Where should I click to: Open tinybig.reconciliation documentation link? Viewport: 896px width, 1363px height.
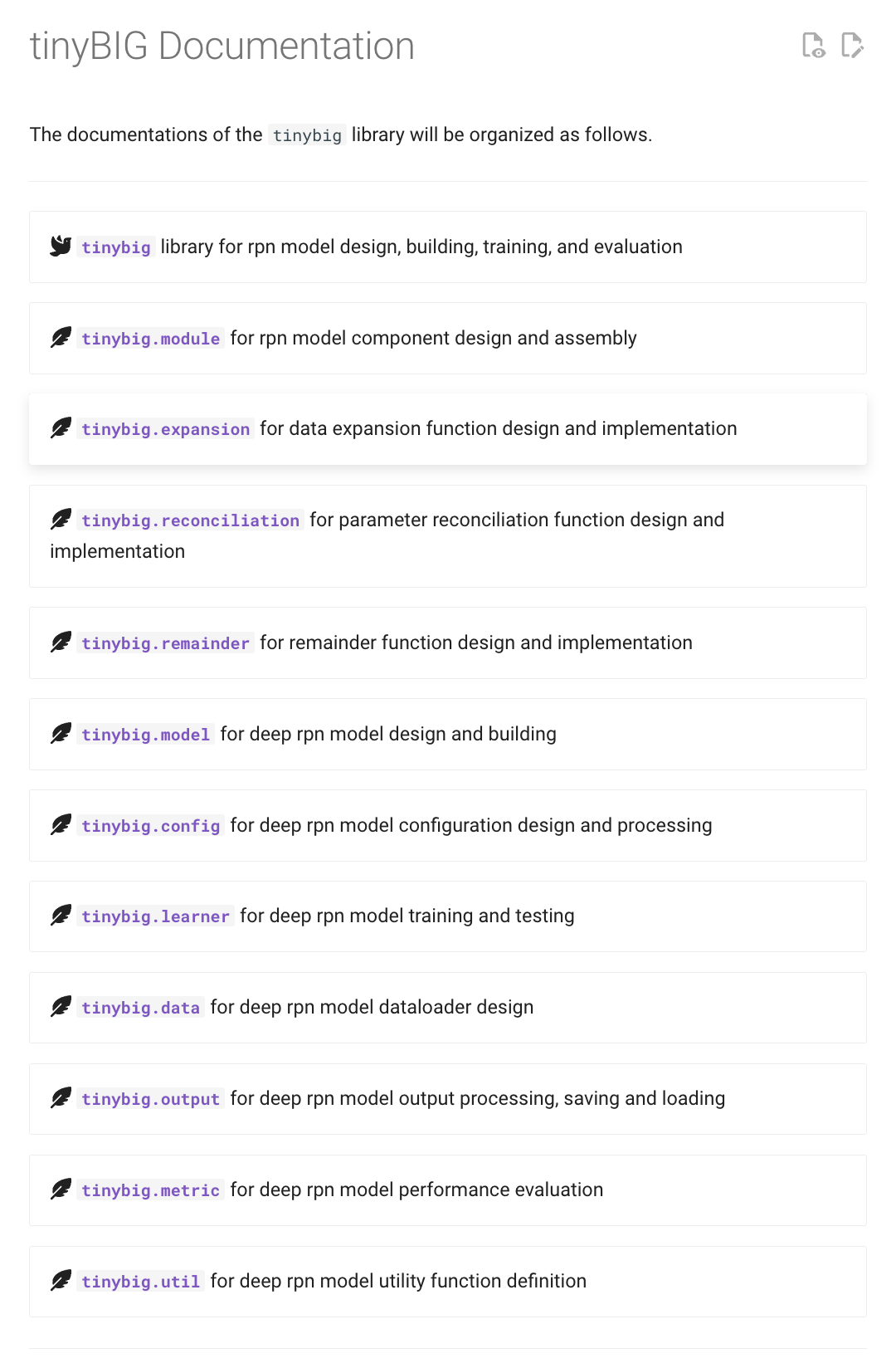click(191, 520)
